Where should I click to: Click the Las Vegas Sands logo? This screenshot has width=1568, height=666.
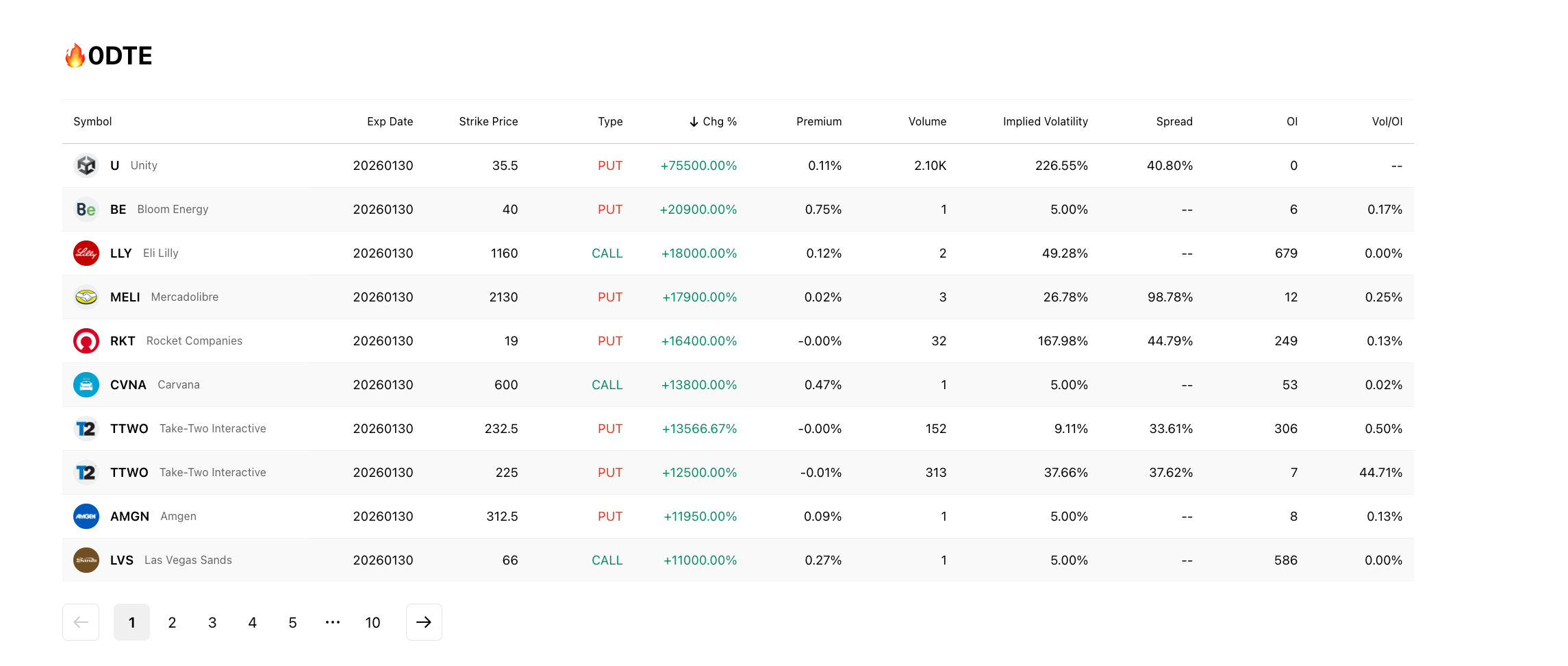point(86,560)
